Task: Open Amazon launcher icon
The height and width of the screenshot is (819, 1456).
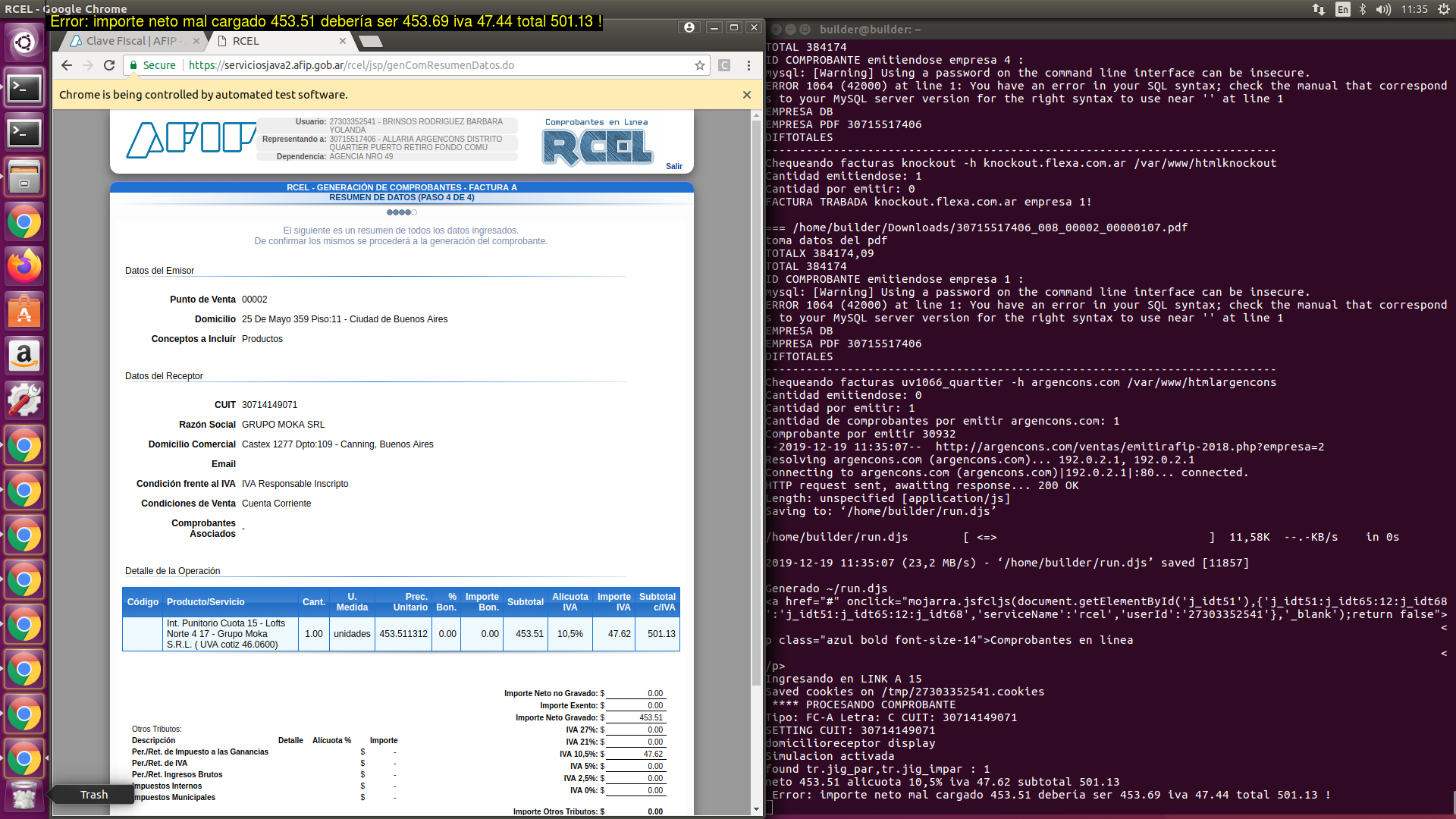Action: tap(24, 356)
